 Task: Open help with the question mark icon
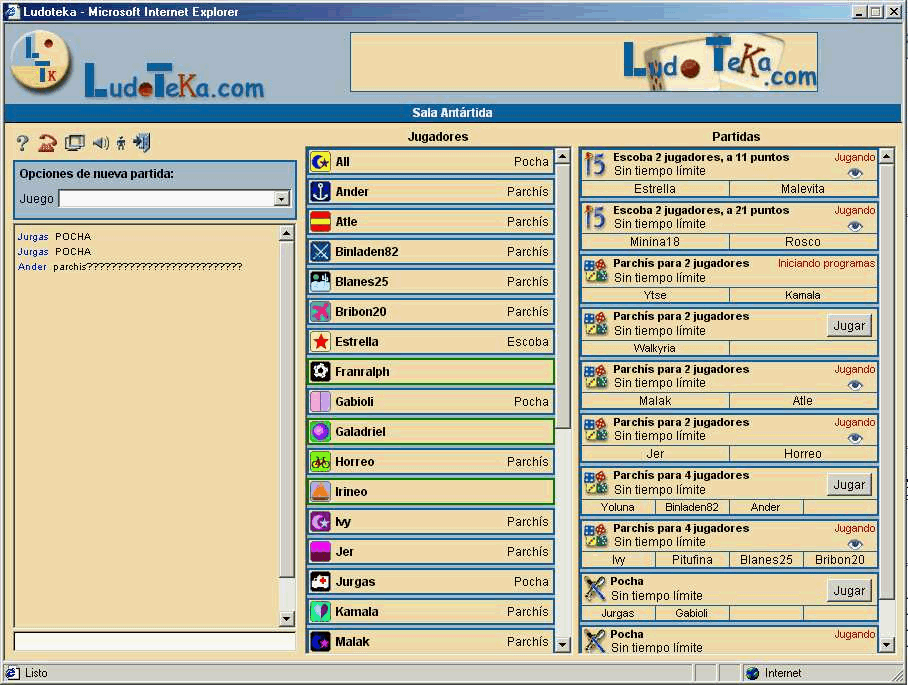[23, 143]
